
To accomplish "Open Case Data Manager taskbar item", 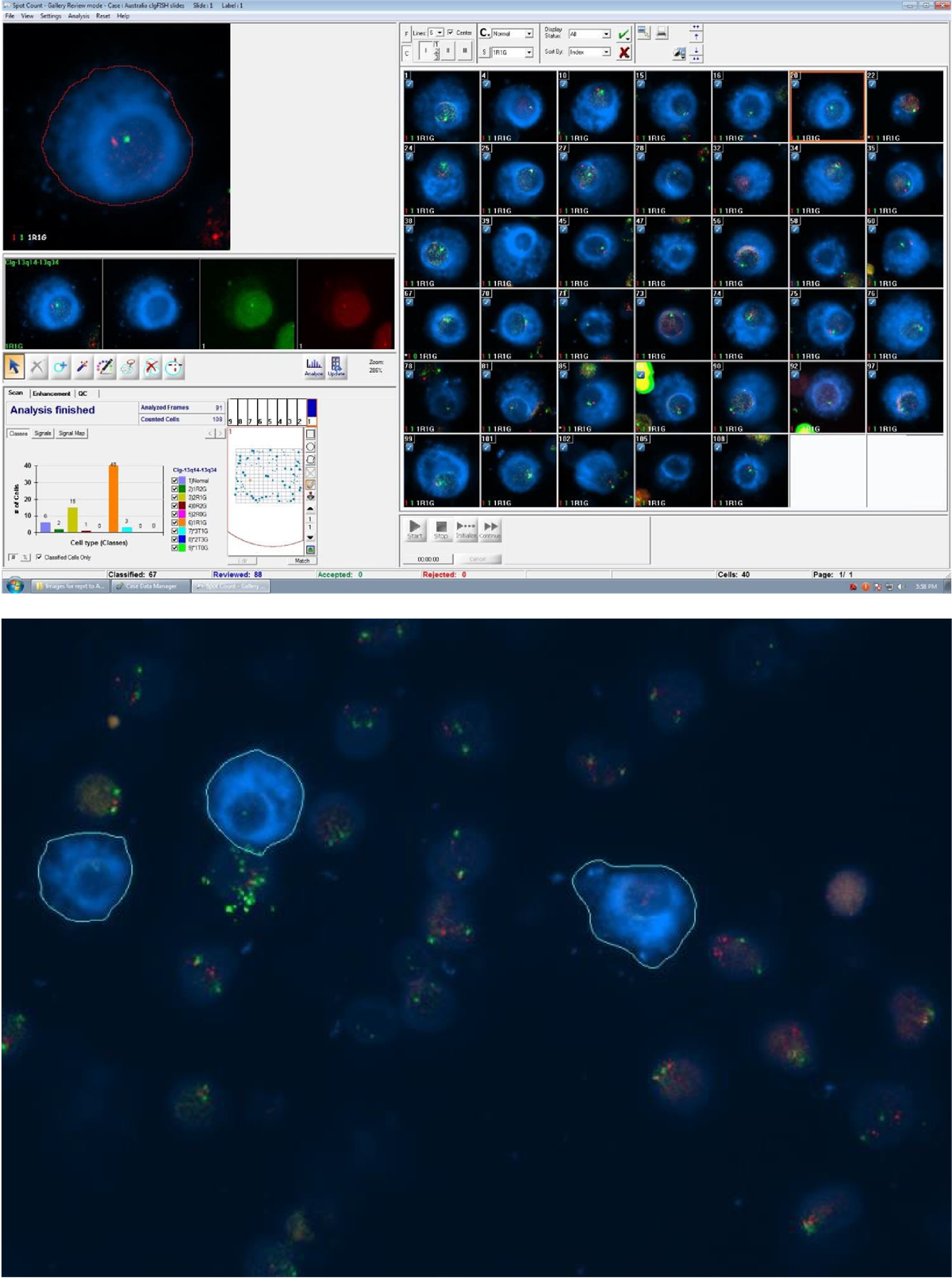I will tap(150, 586).
